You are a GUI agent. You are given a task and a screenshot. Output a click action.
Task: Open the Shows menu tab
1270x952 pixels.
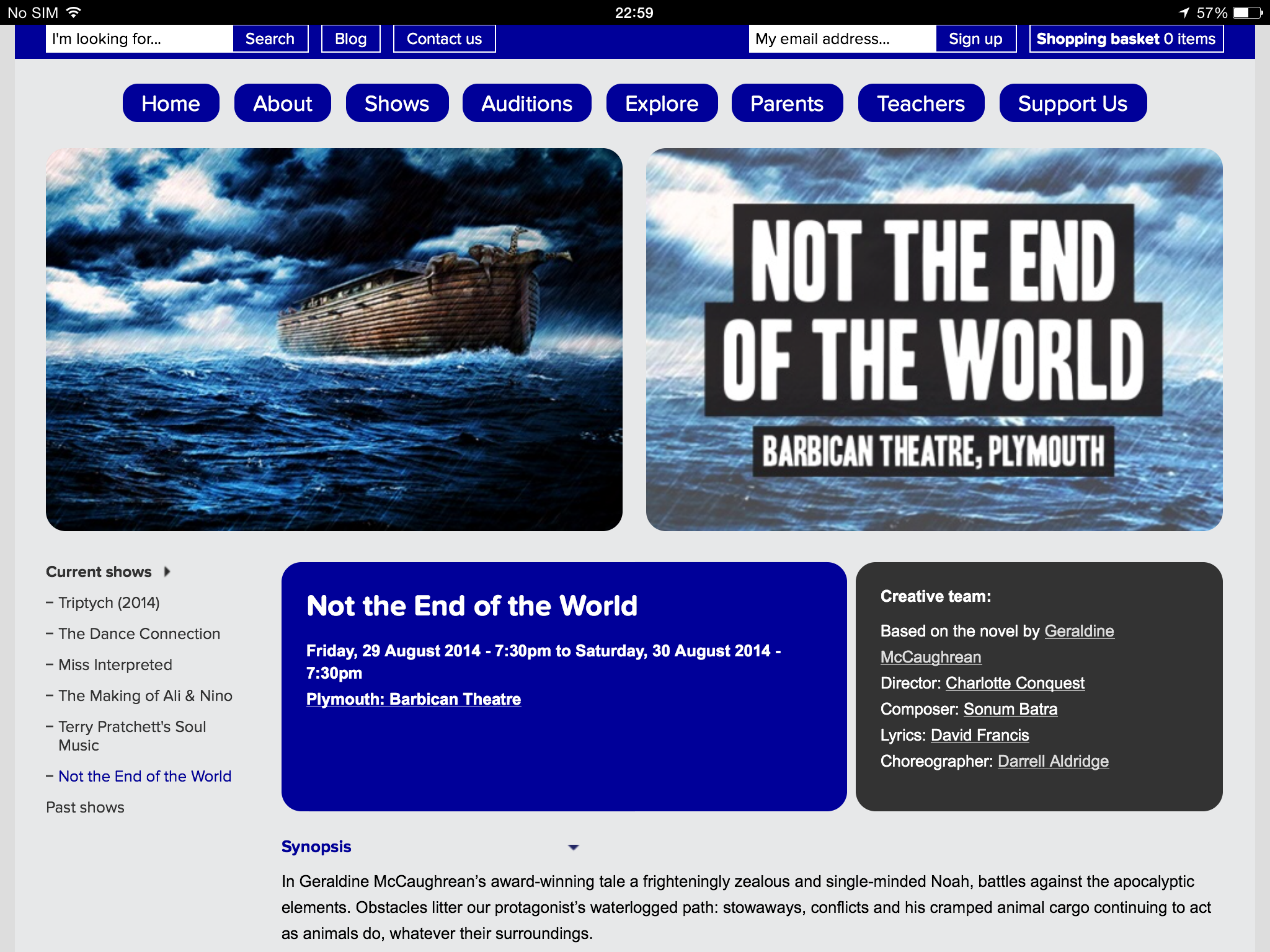click(397, 104)
